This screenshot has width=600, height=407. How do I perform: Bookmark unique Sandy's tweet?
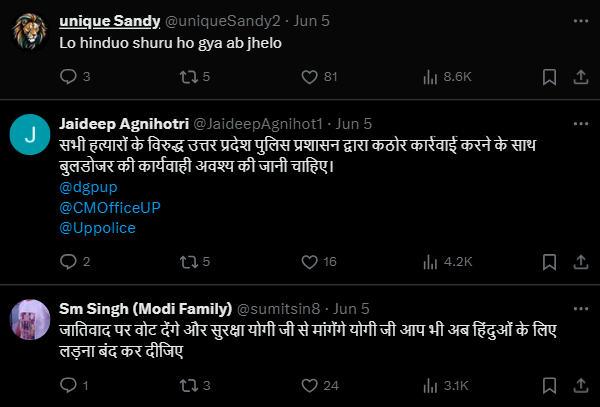pos(549,76)
